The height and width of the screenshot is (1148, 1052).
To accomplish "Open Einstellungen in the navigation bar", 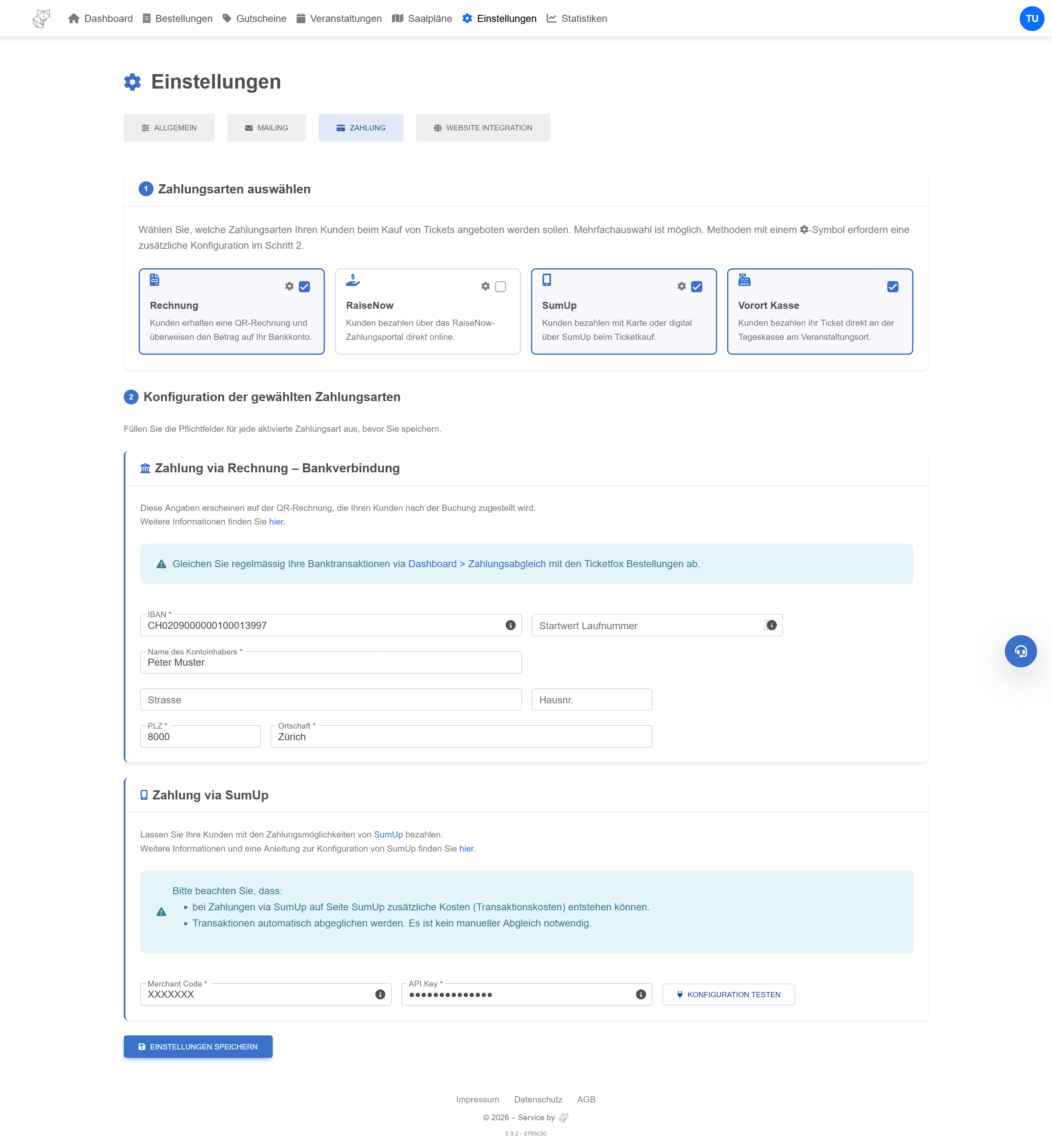I will 499,19.
